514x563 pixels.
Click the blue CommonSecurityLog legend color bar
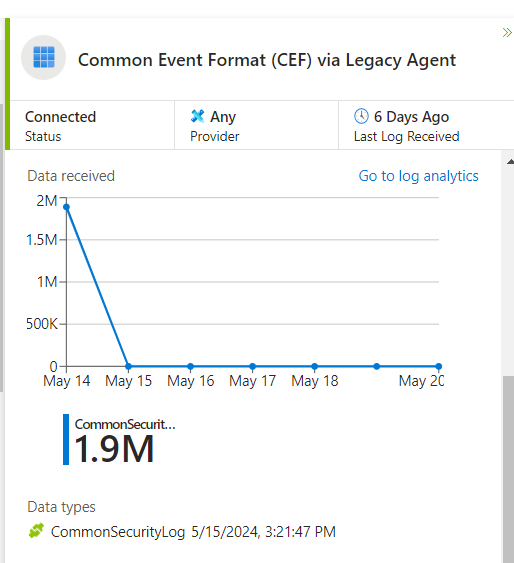[66, 439]
